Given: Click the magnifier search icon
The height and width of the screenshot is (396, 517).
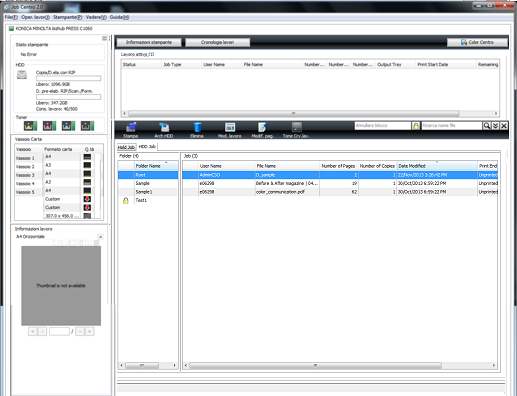Looking at the screenshot, I should (487, 126).
